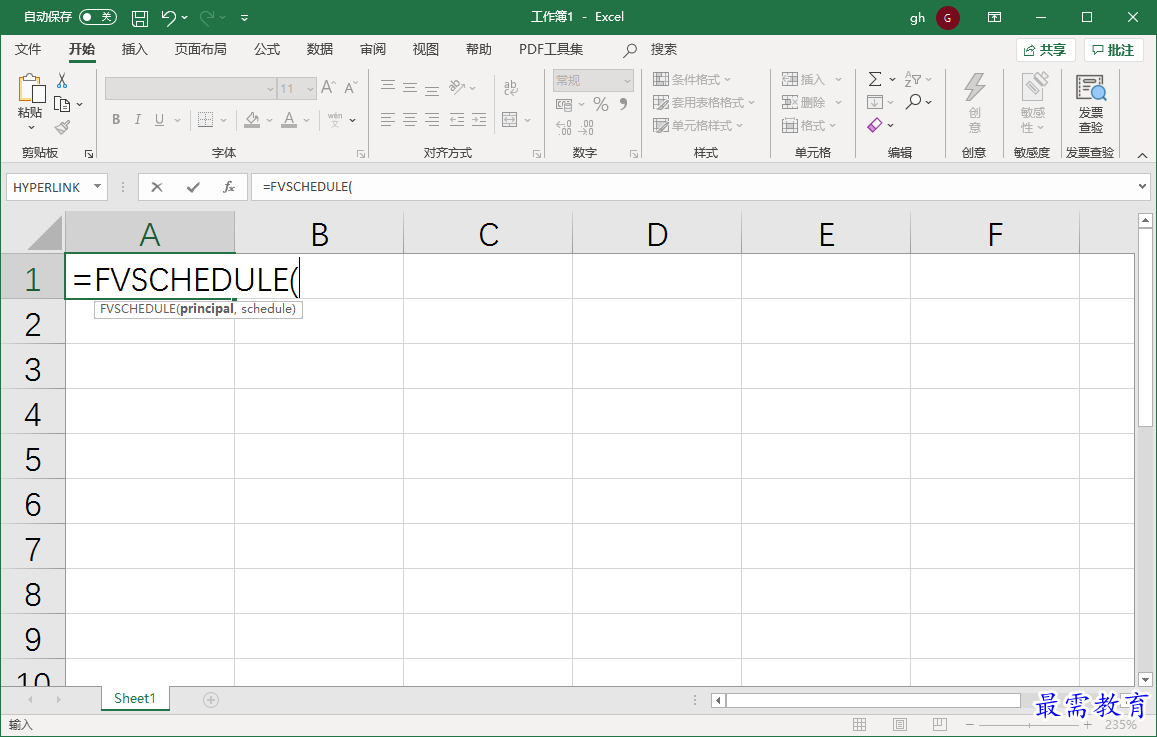The height and width of the screenshot is (737, 1157).
Task: Click the Undo arrow icon
Action: pyautogui.click(x=168, y=17)
